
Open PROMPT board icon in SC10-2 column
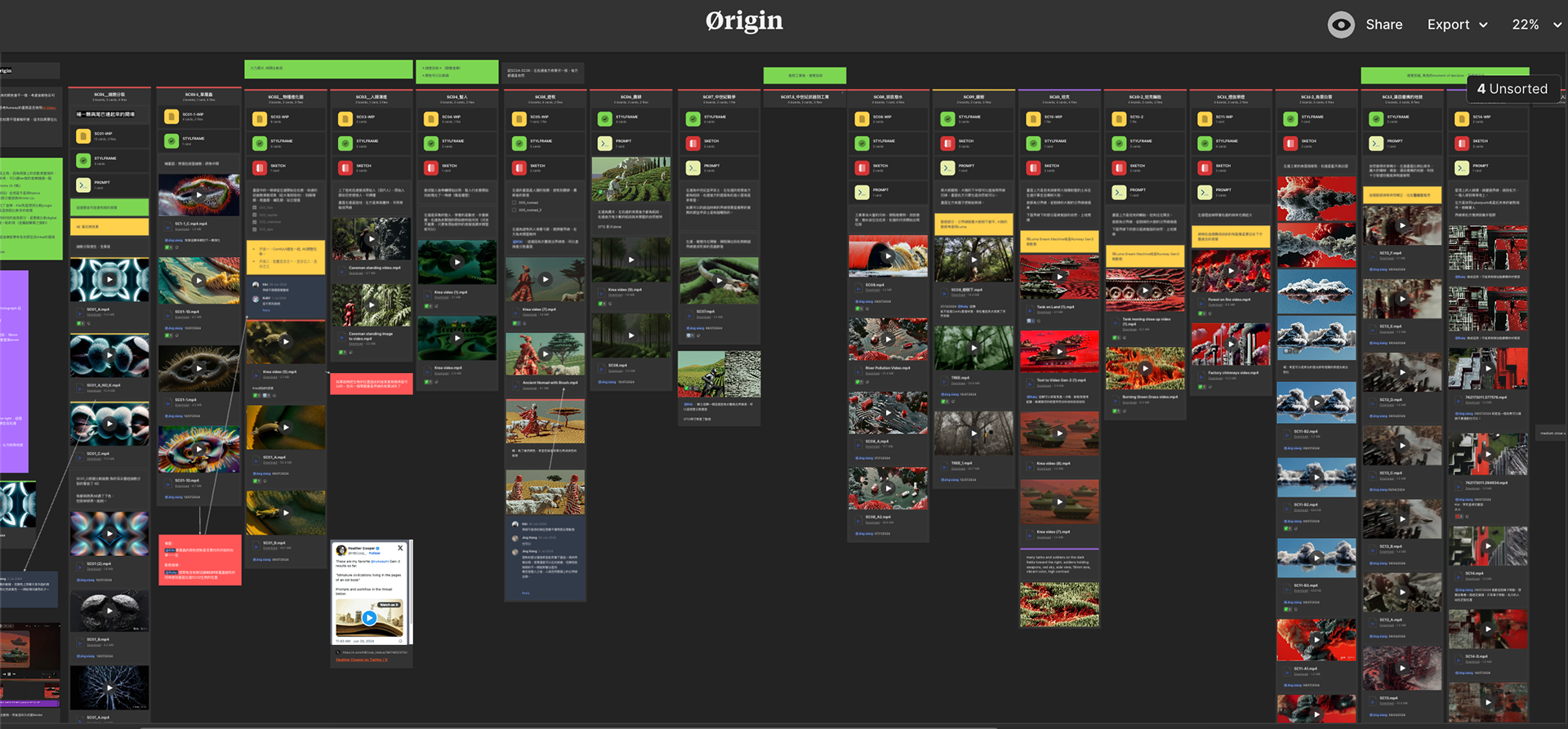(1120, 193)
